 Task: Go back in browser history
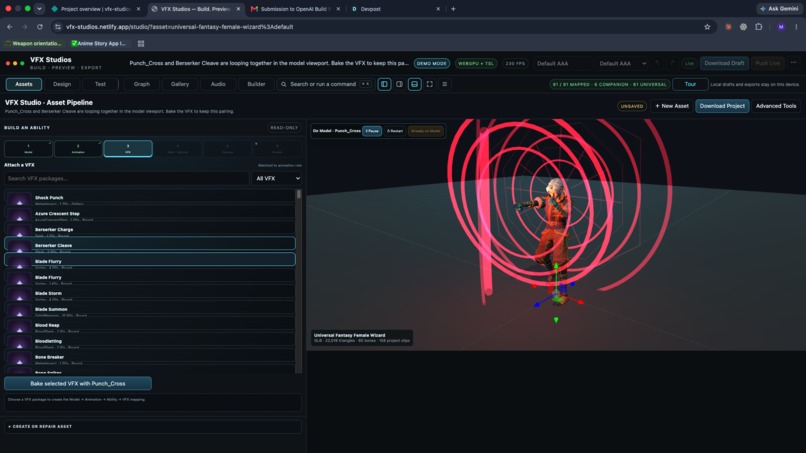click(10, 27)
